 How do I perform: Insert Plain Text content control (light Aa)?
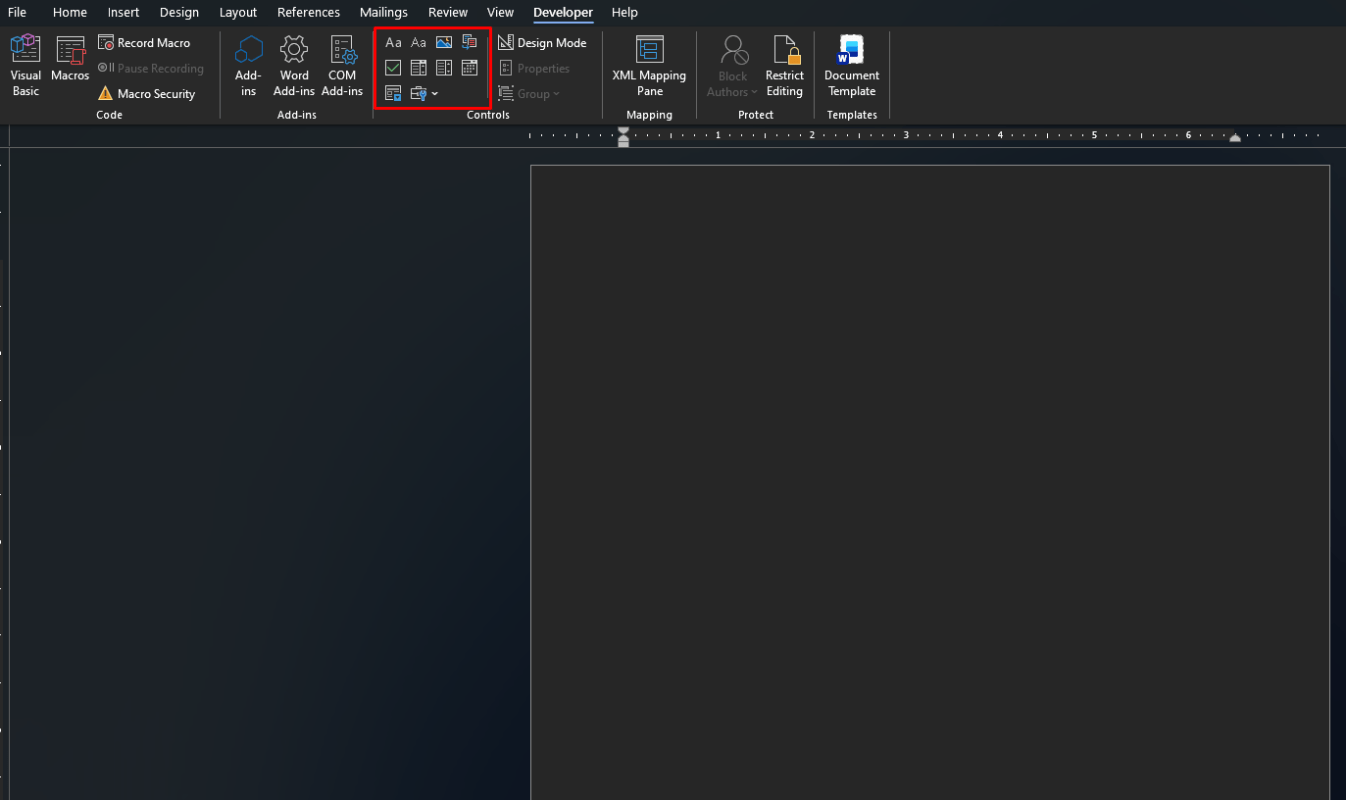pos(418,43)
